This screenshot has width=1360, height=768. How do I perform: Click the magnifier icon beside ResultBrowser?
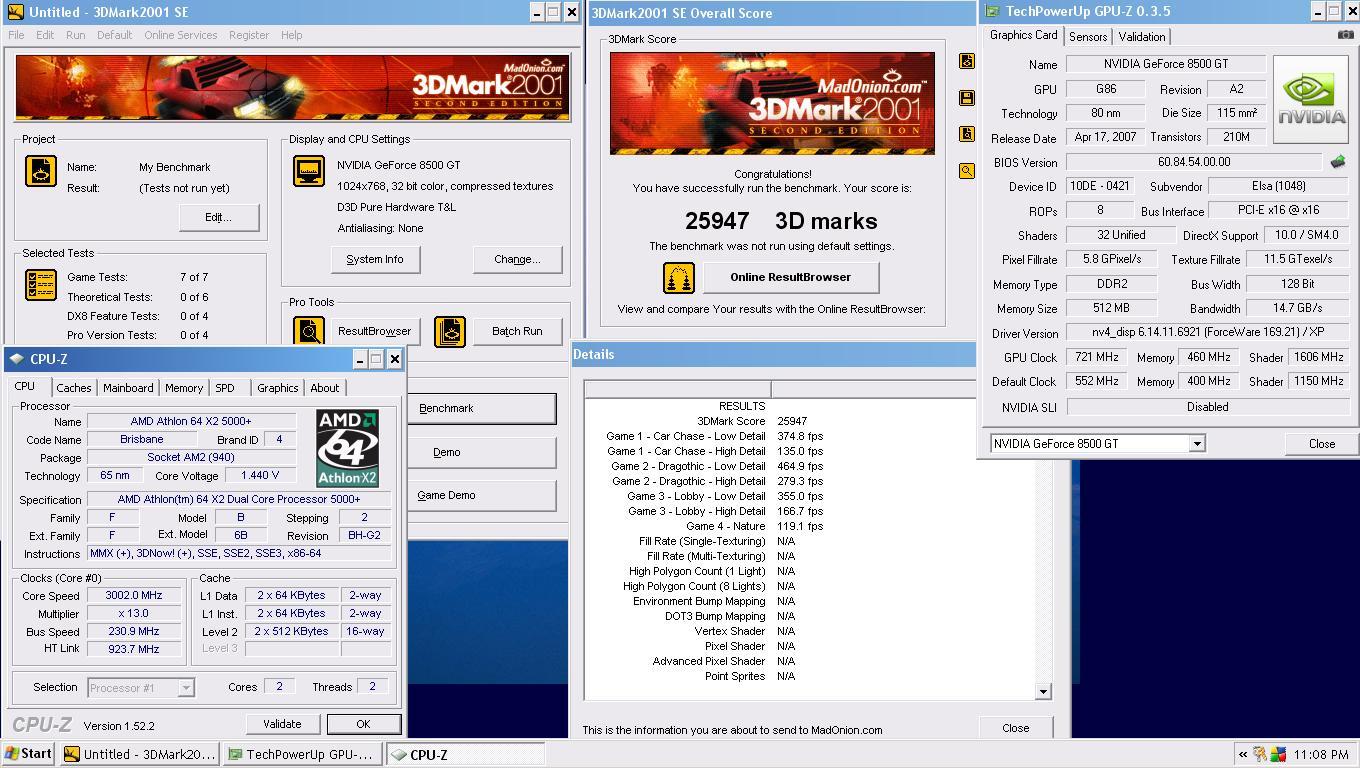[309, 331]
